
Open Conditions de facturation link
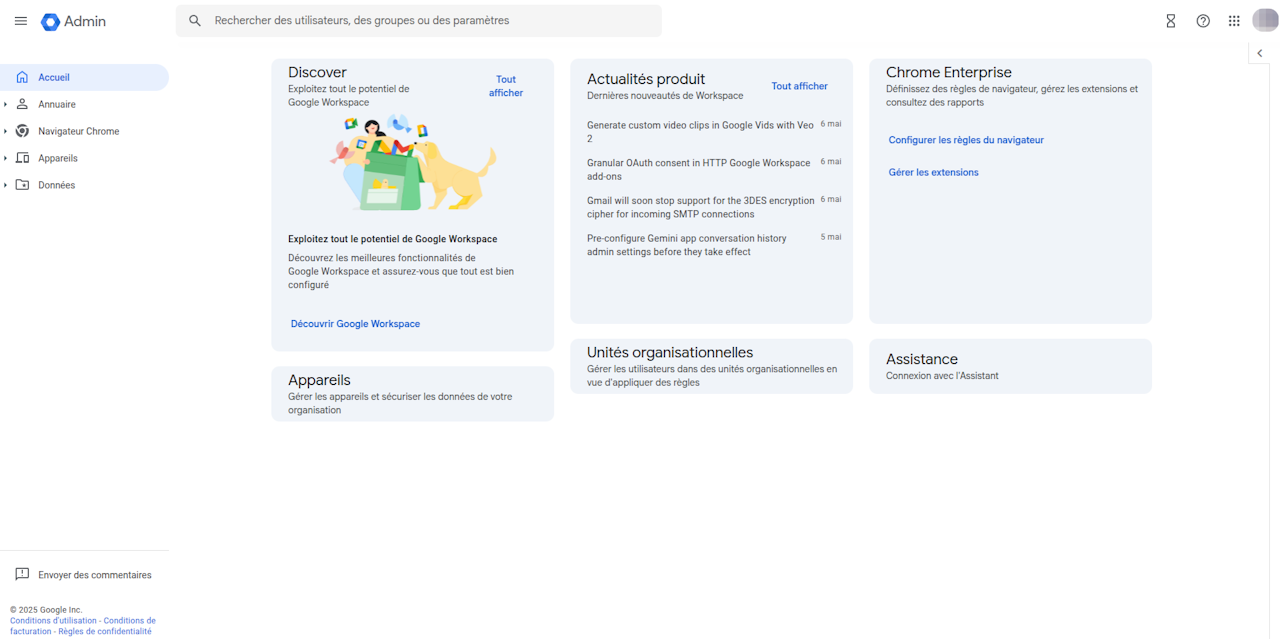pyautogui.click(x=83, y=626)
